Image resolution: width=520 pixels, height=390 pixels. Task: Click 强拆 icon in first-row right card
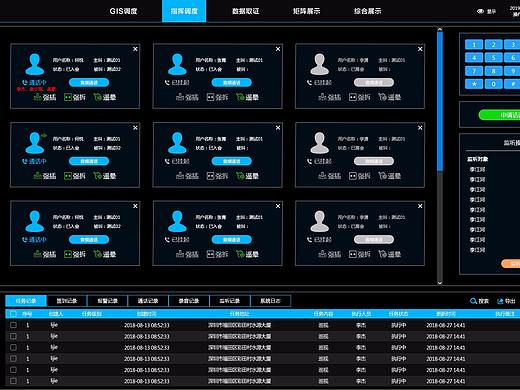[x=353, y=97]
